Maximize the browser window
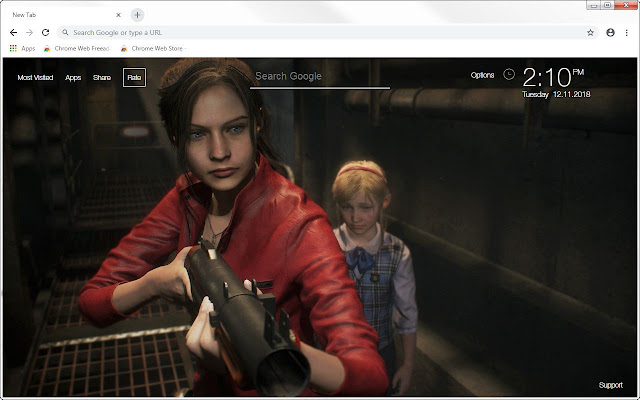This screenshot has width=640, height=400. [607, 5]
